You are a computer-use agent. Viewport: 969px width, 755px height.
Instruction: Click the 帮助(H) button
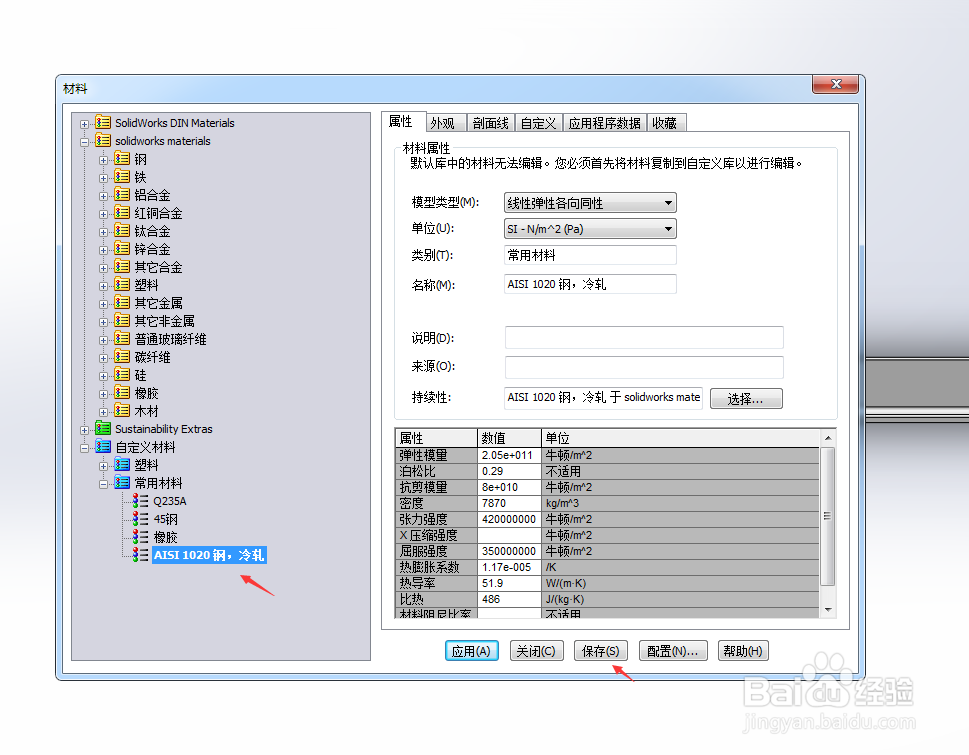[x=743, y=651]
